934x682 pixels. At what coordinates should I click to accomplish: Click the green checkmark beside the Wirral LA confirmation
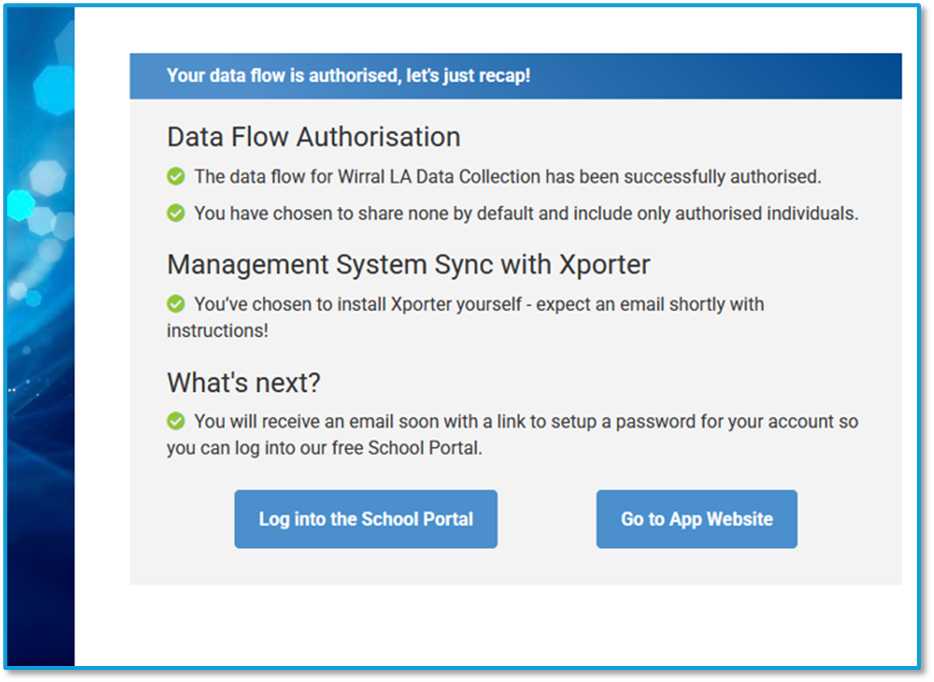pos(175,176)
